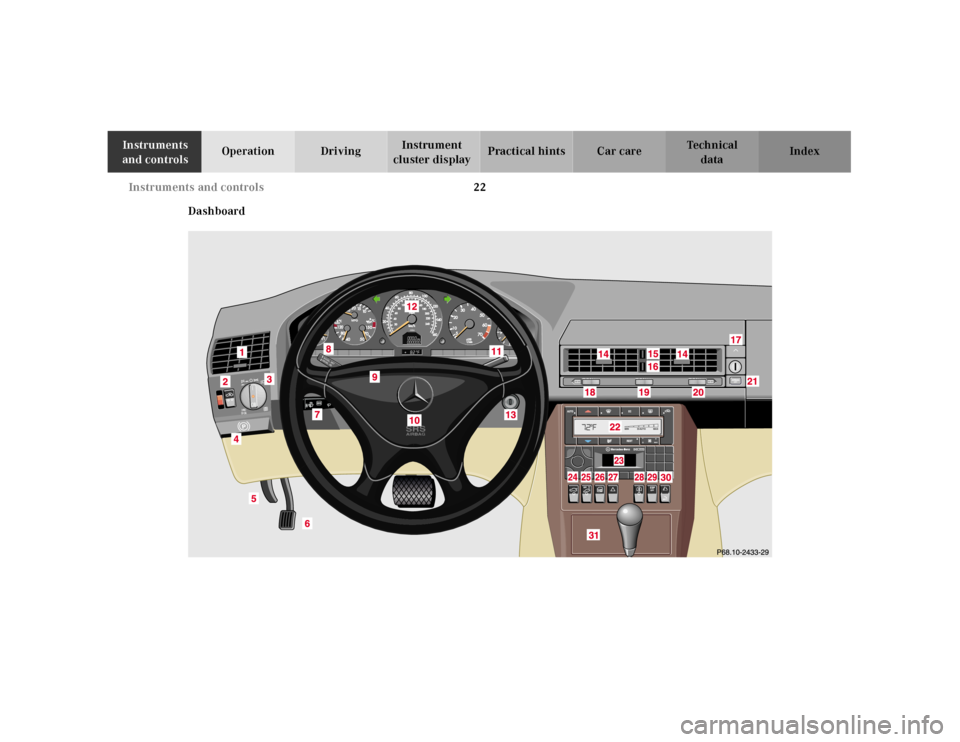This screenshot has width=960, height=742.
Task: Click the green left turn signal indicator
Action: [377, 299]
